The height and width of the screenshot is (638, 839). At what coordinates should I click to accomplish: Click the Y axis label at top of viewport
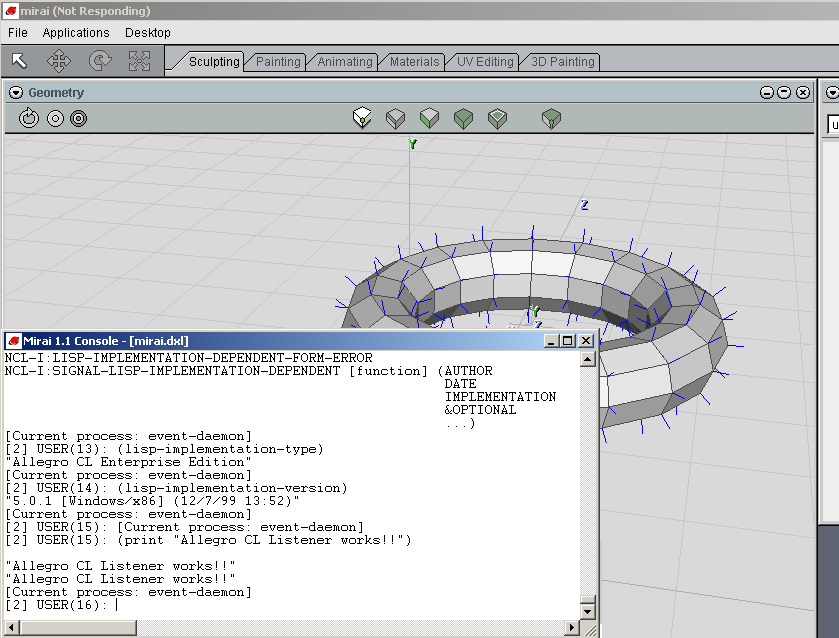[x=413, y=144]
